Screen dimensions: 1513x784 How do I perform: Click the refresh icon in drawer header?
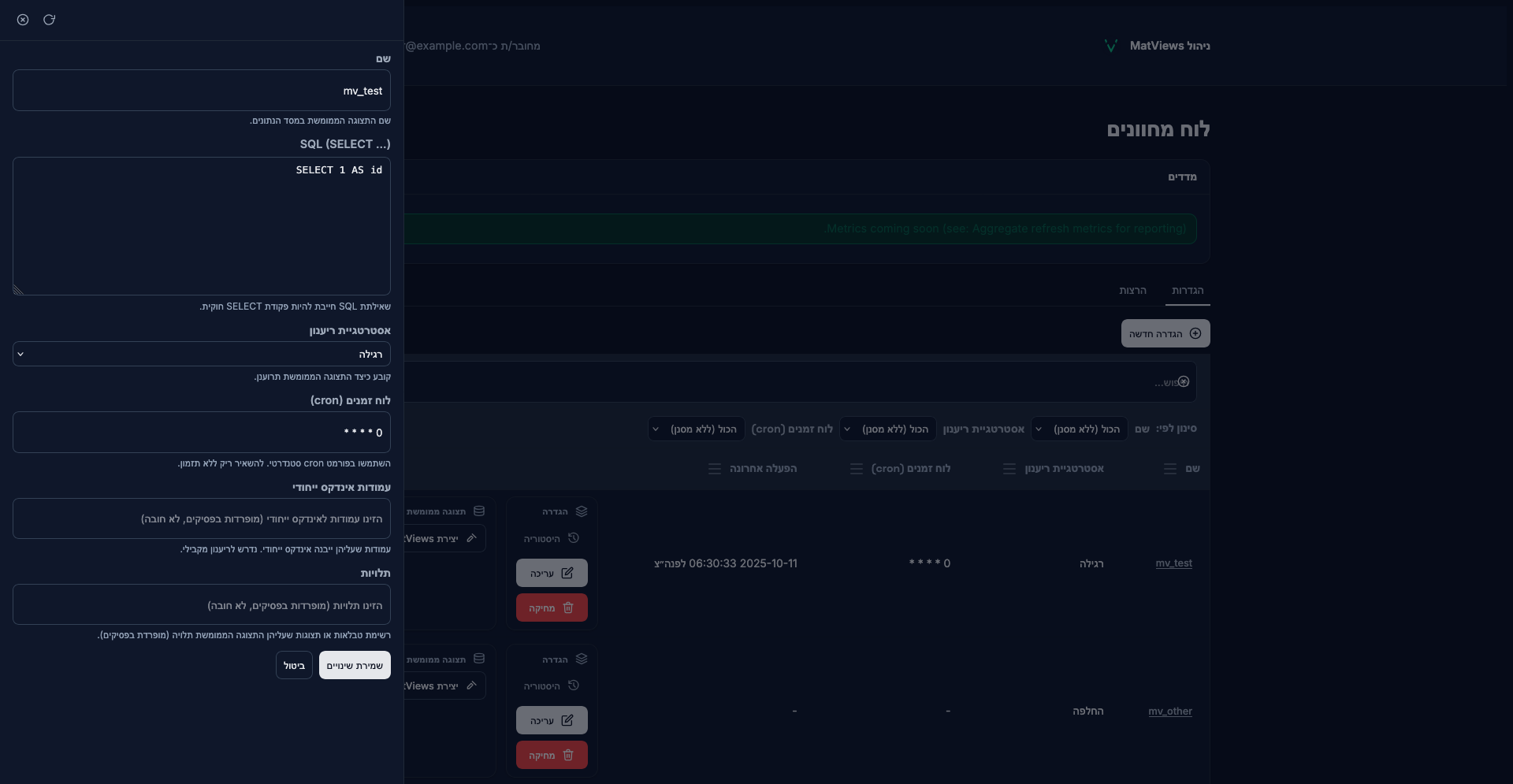coord(49,20)
